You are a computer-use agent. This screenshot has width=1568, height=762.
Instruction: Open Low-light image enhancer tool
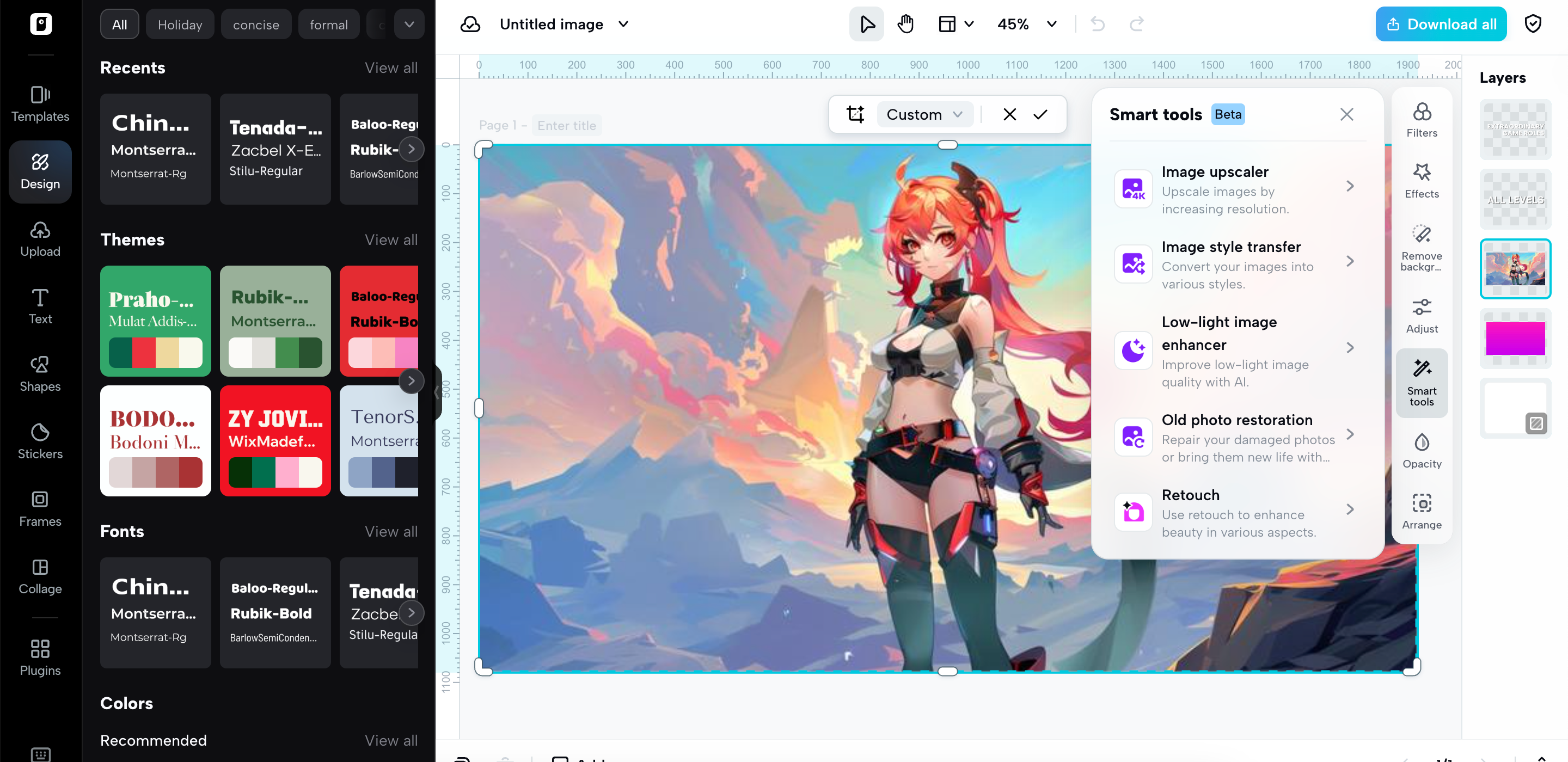tap(1238, 351)
